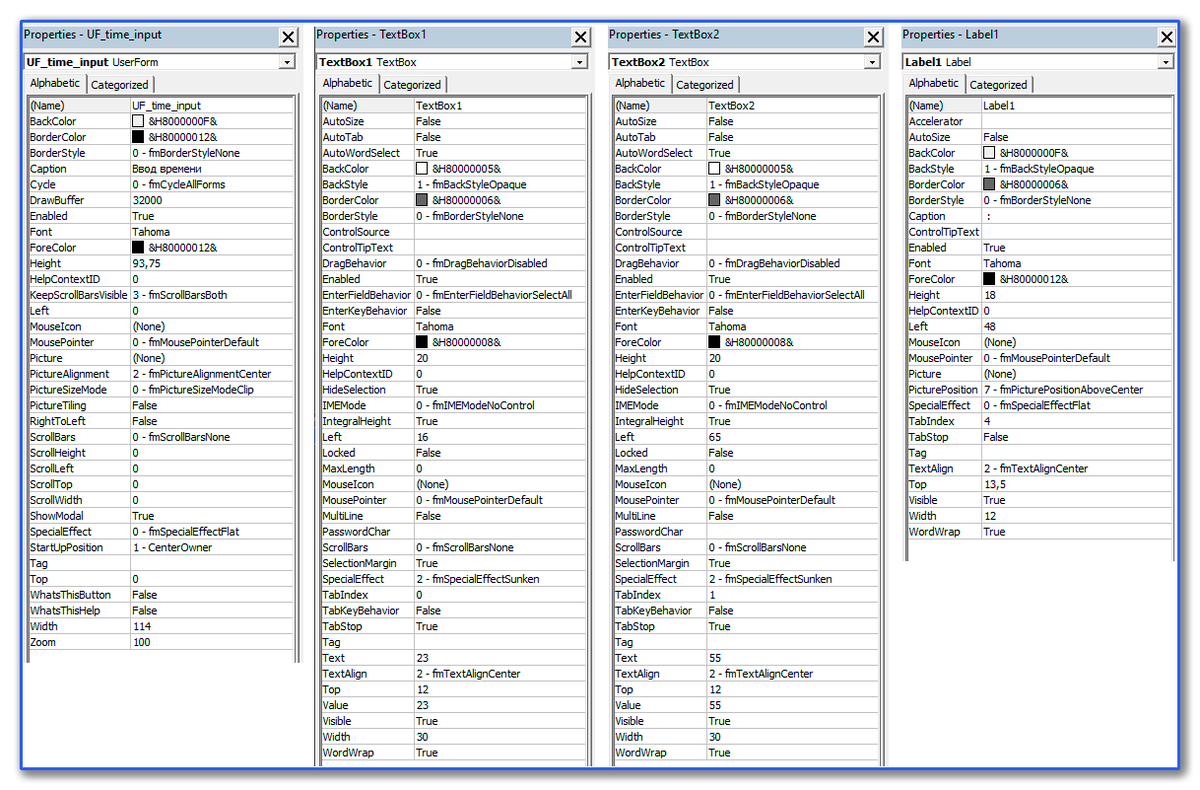Click BorderColor swatch in UF_time_input properties
The width and height of the screenshot is (1200, 790).
pyautogui.click(x=138, y=137)
